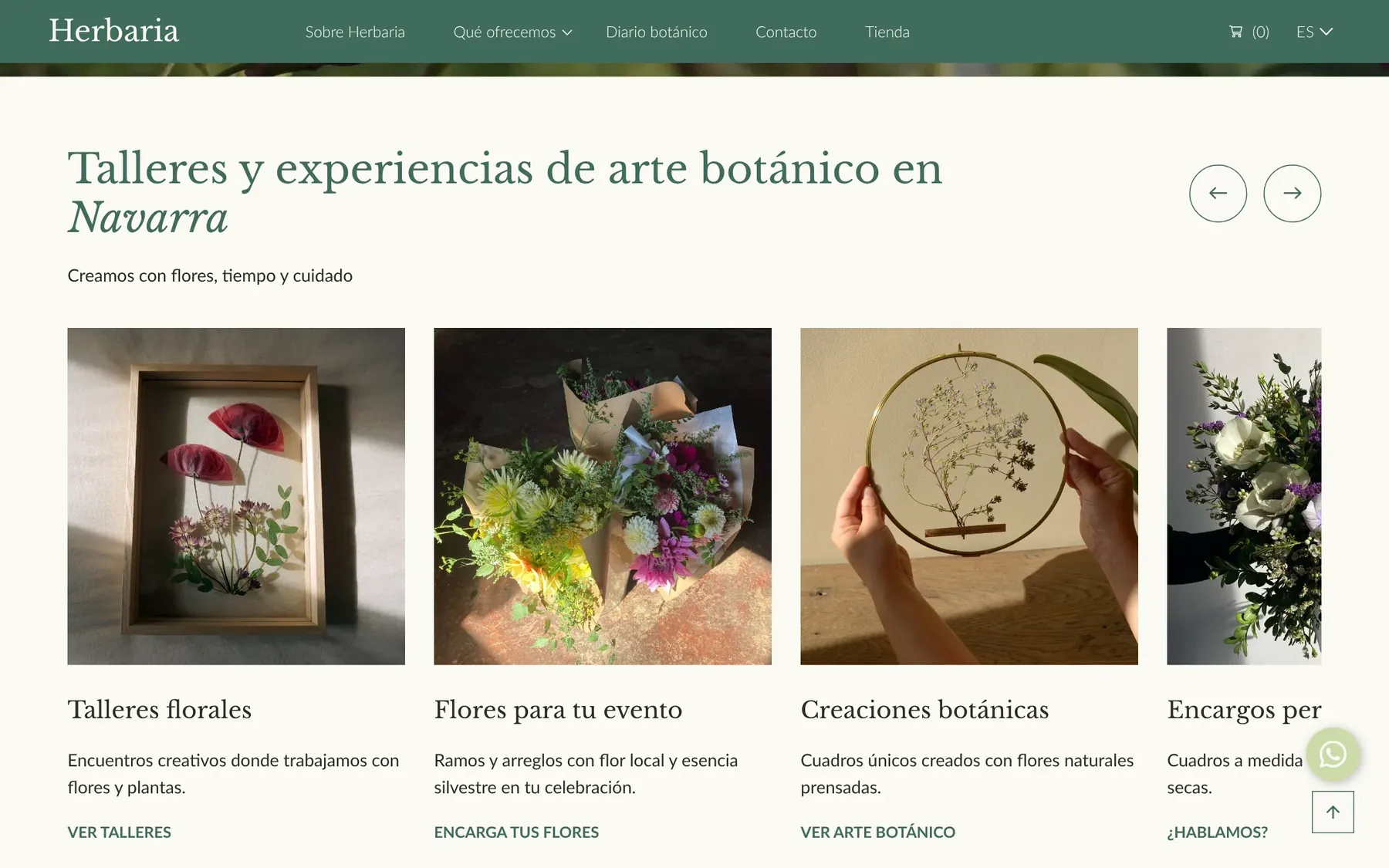Open Sobre Herbaria page
This screenshot has width=1389, height=868.
[x=355, y=32]
